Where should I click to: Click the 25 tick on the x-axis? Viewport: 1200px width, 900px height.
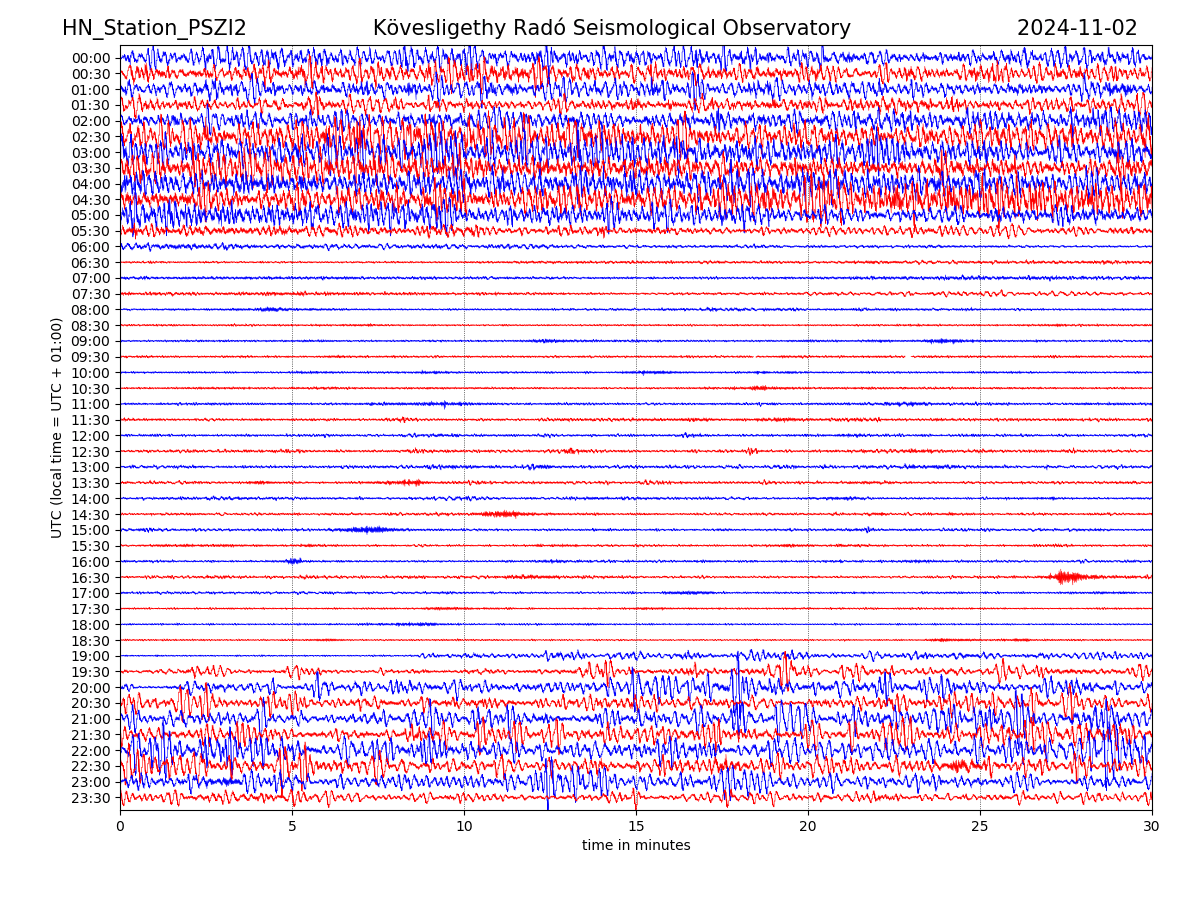pos(980,827)
